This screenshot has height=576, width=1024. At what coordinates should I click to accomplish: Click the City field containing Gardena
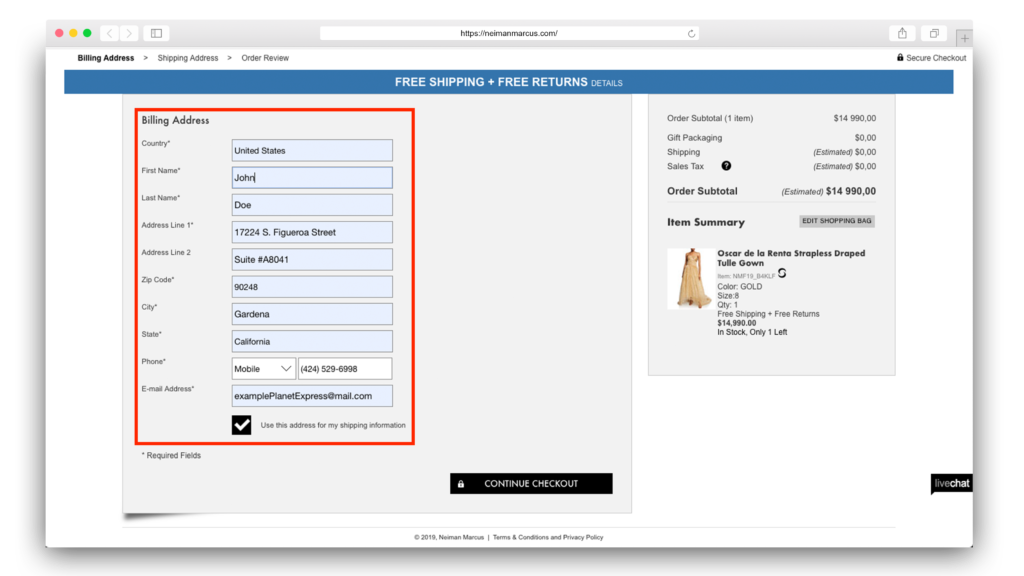312,314
